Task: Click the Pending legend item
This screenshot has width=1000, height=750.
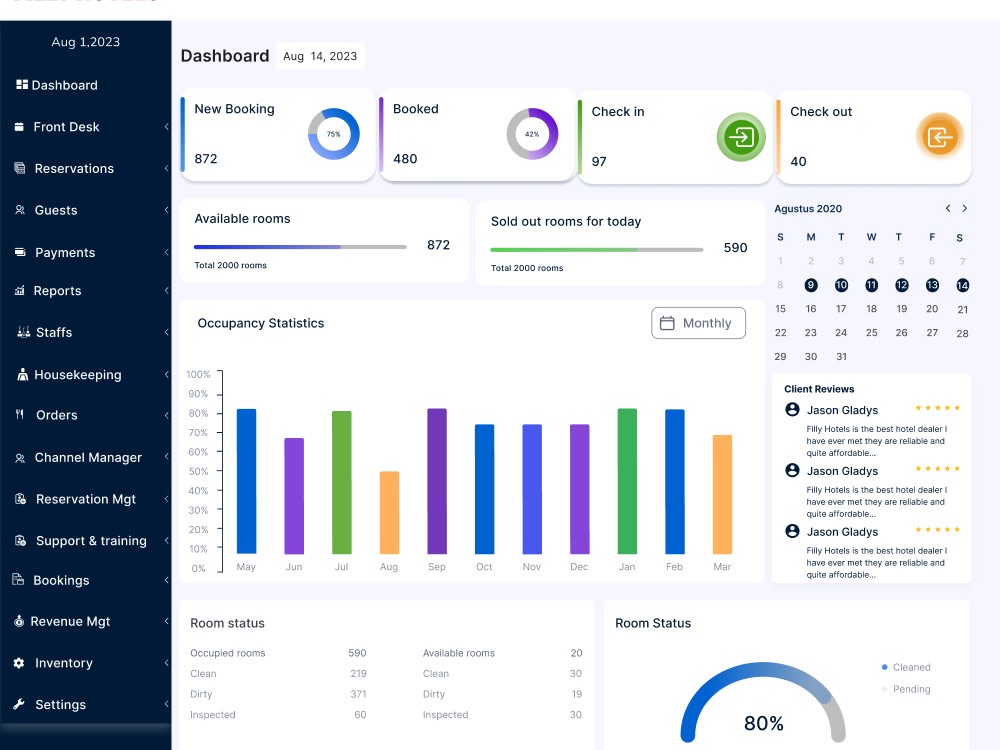Action: click(x=906, y=689)
